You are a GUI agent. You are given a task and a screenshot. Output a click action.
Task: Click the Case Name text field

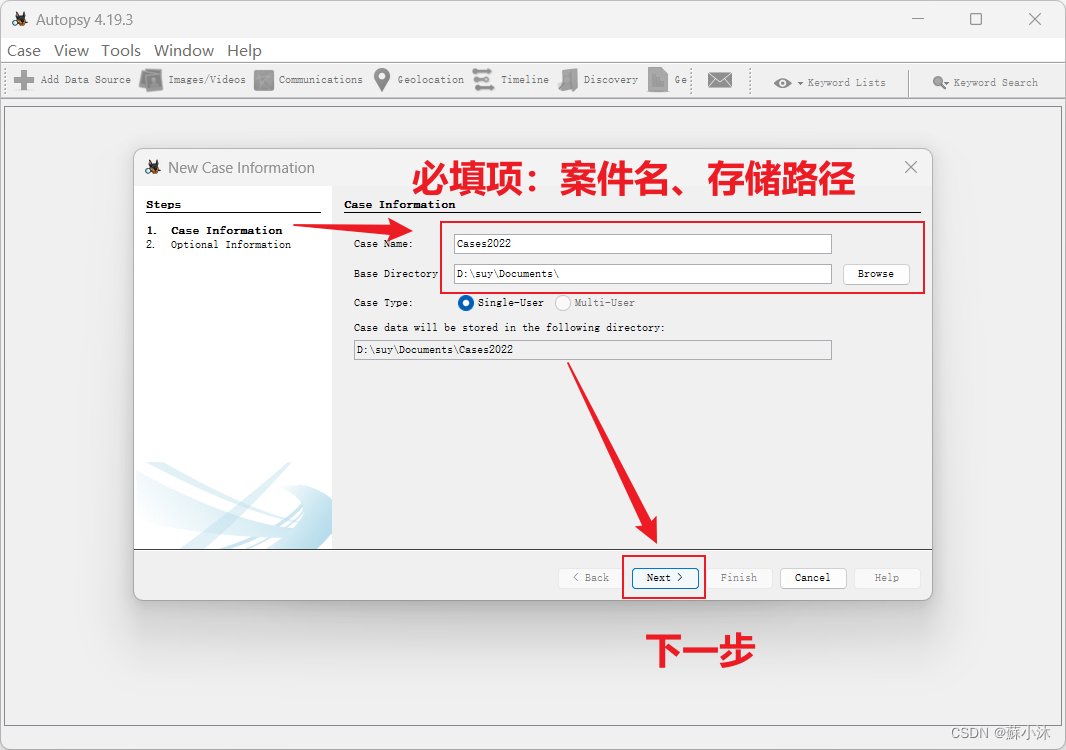pos(642,244)
